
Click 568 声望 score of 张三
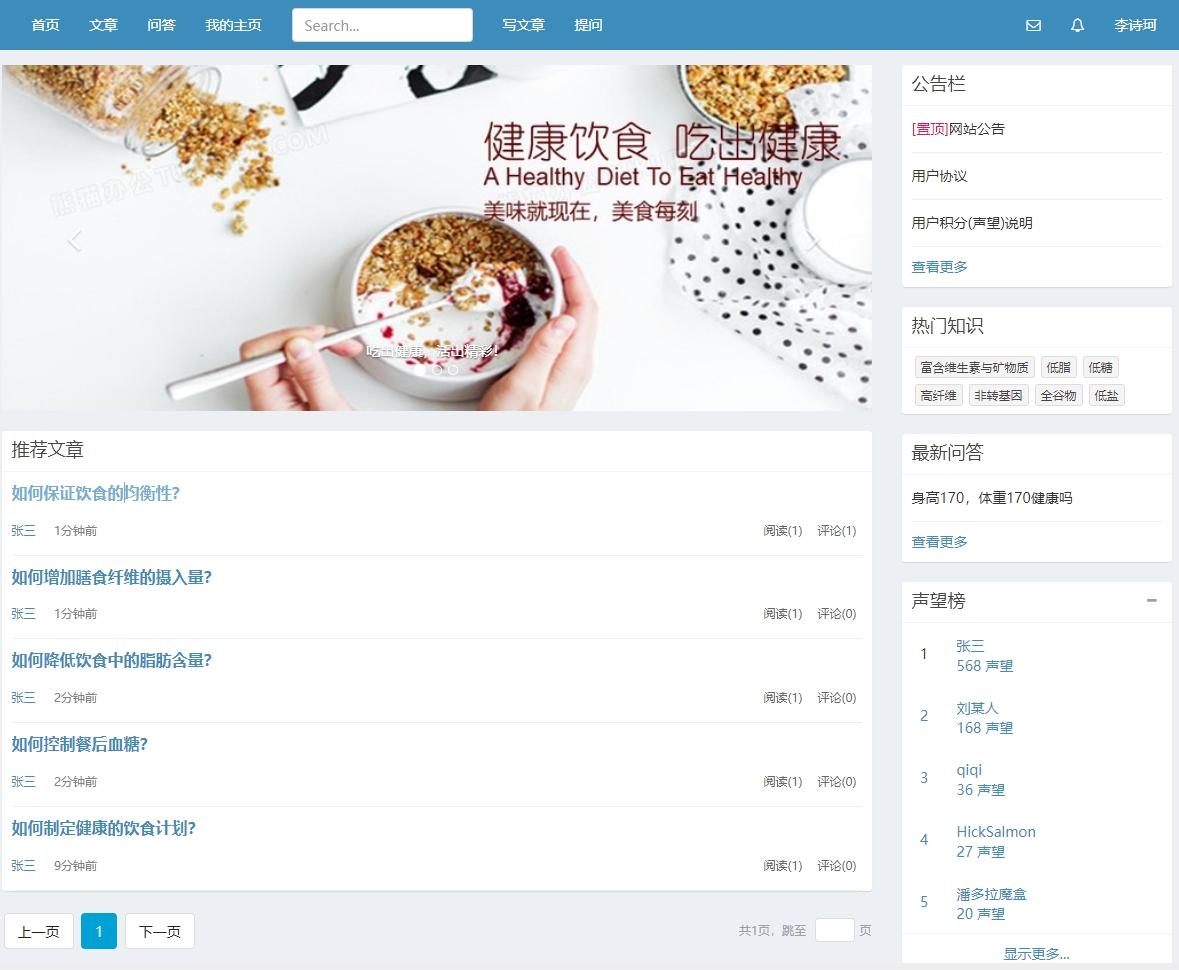[984, 666]
